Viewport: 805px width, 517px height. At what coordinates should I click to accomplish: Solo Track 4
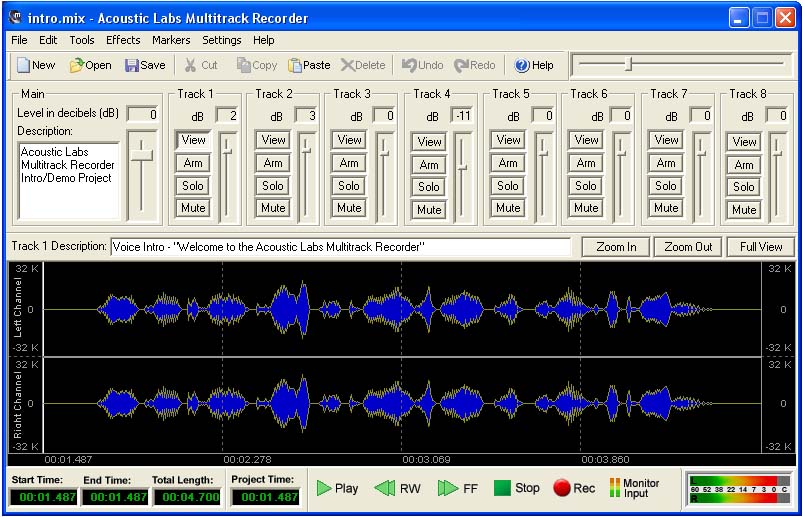pos(429,187)
